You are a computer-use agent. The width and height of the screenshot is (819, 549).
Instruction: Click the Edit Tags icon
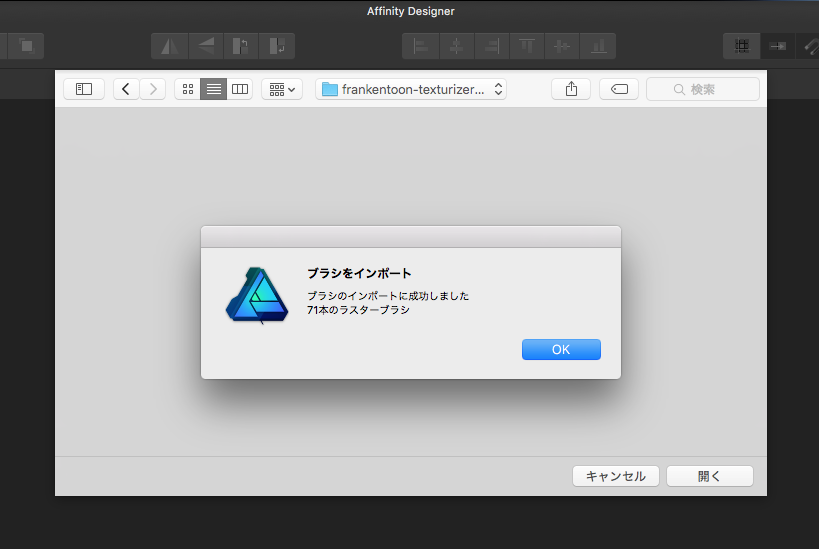pyautogui.click(x=619, y=89)
